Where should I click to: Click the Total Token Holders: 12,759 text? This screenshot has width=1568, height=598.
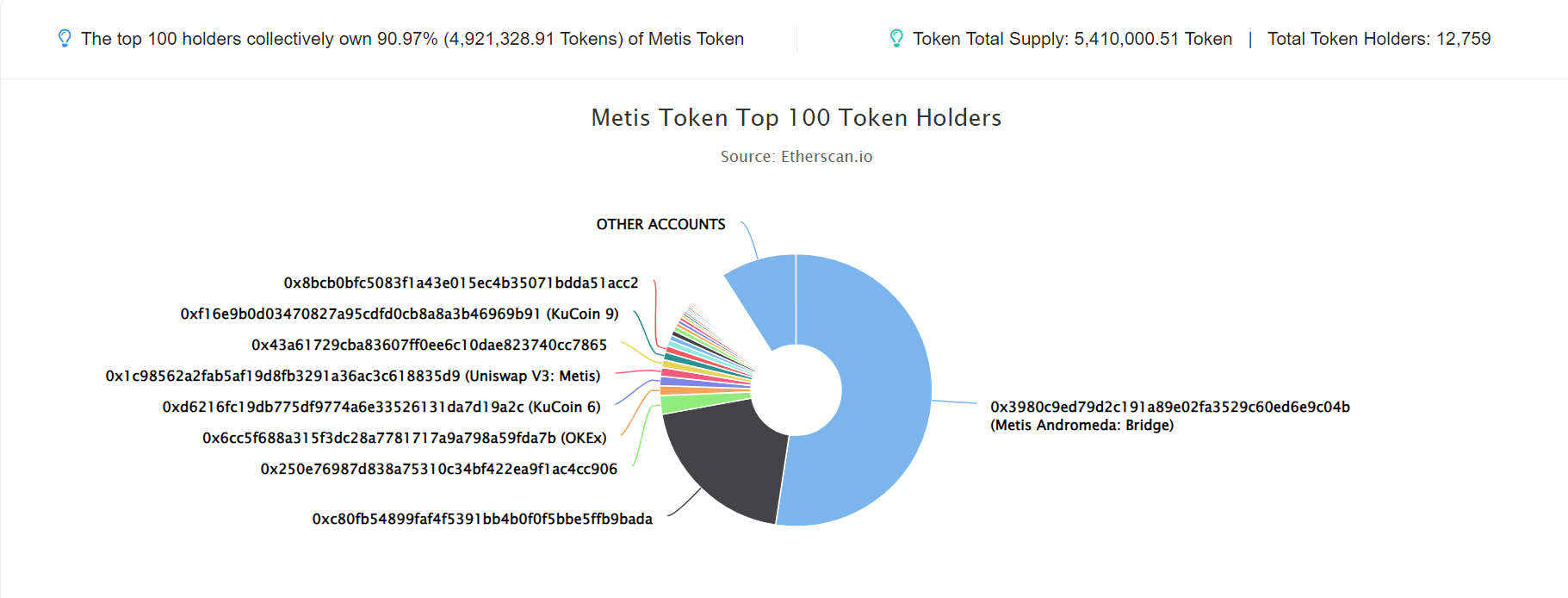coord(1379,39)
